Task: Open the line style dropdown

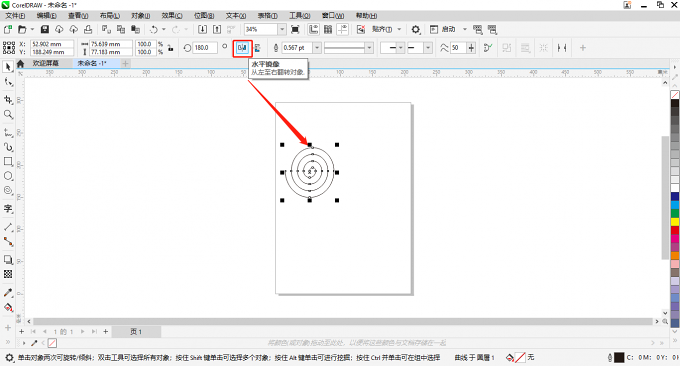Action: click(x=369, y=48)
